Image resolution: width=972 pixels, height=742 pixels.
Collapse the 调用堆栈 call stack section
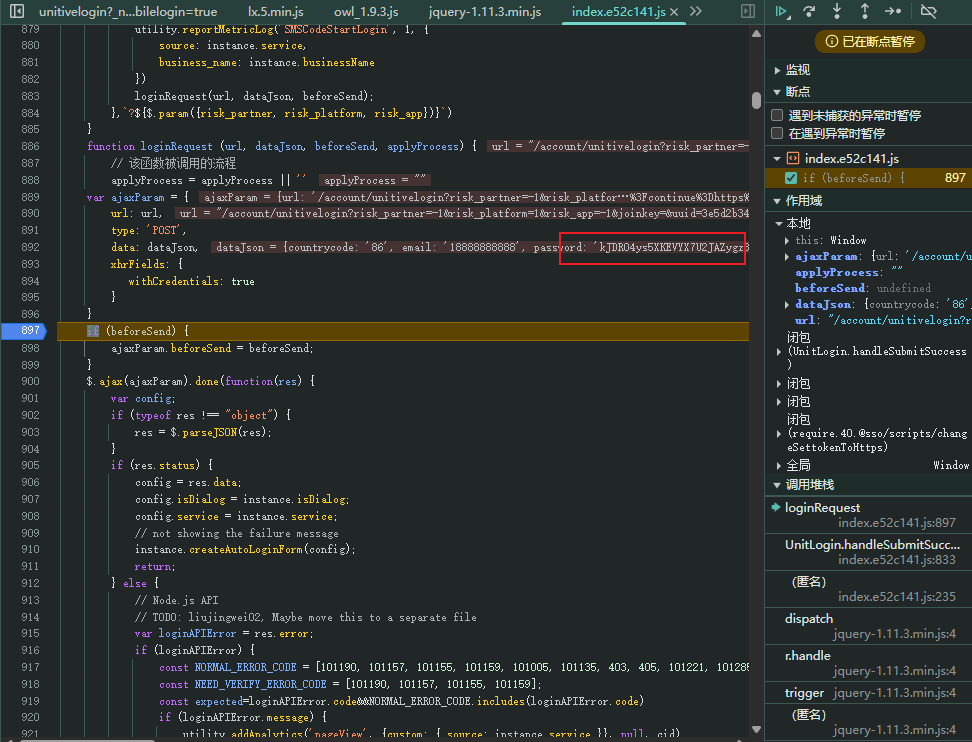777,485
